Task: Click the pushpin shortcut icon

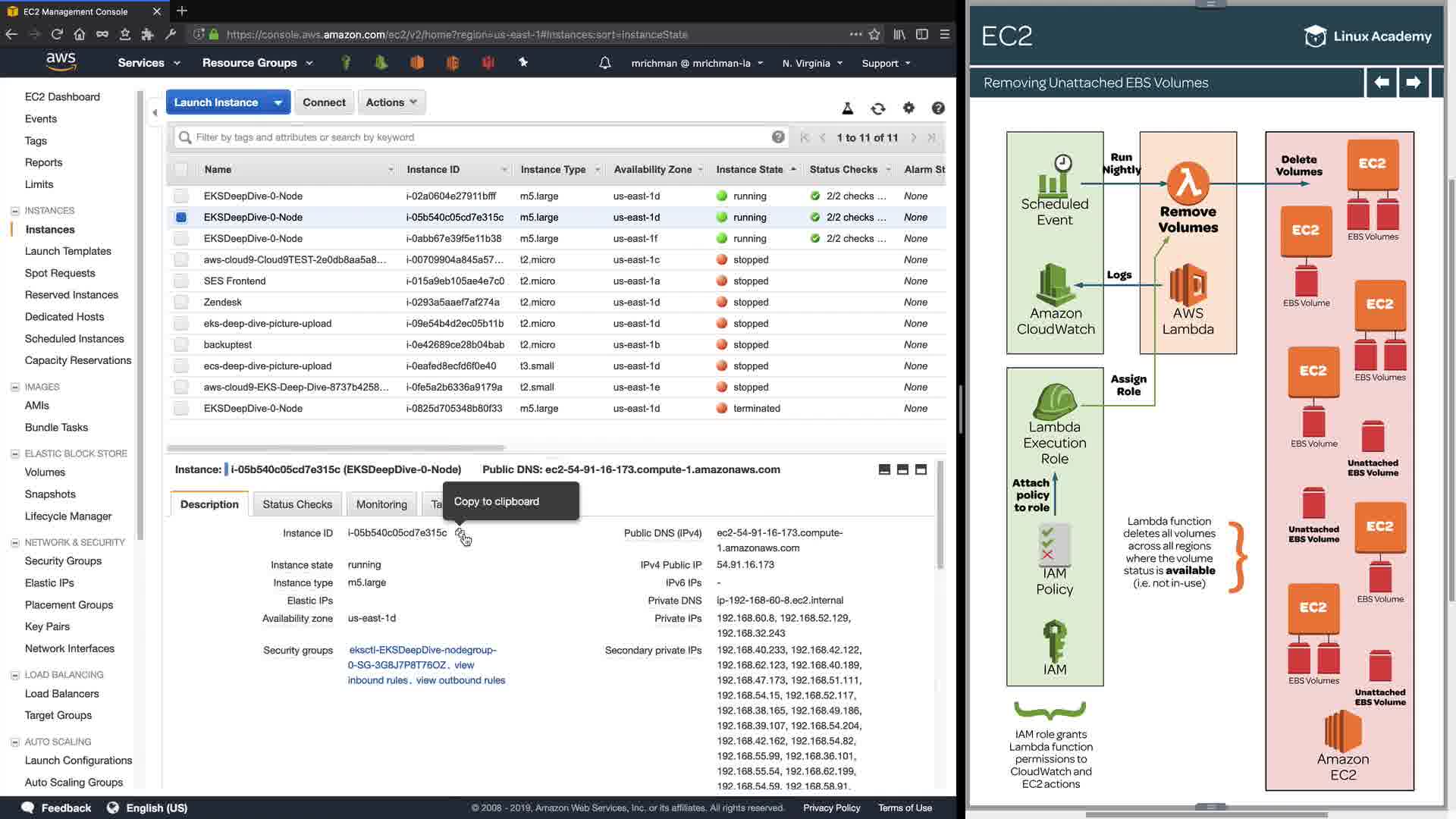Action: [523, 63]
